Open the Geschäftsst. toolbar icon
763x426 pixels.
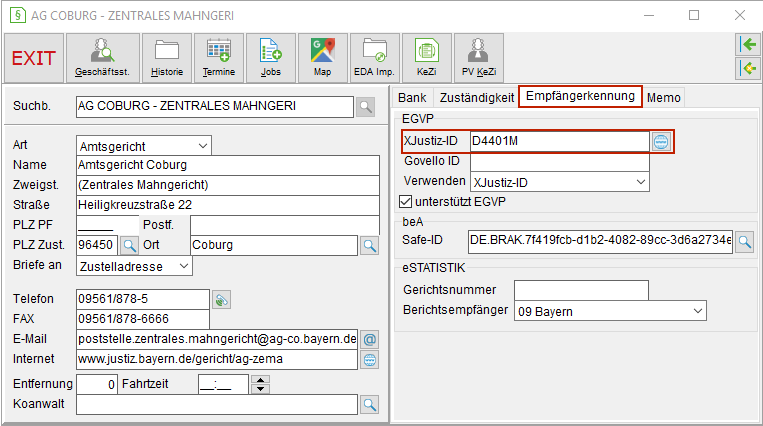pos(103,58)
